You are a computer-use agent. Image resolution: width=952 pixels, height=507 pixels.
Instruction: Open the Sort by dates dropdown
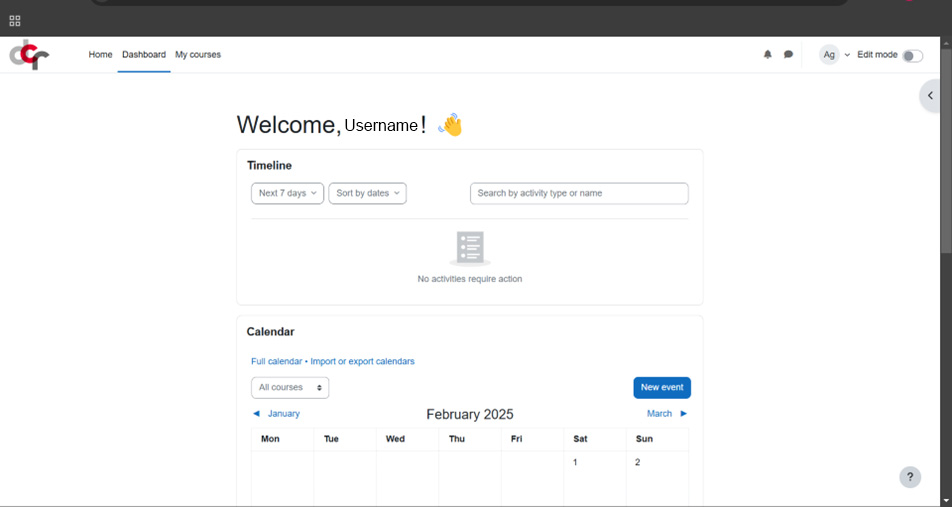(367, 193)
